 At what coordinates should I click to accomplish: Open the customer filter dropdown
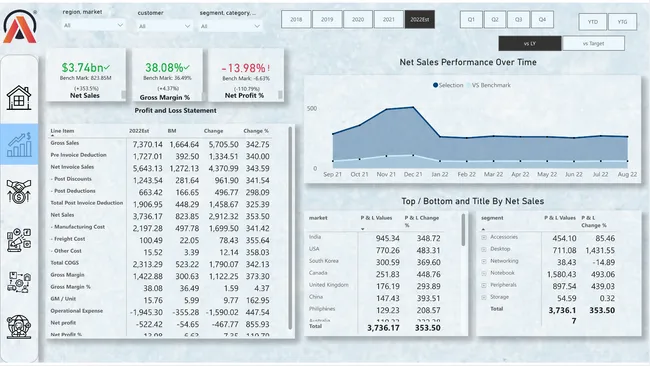[165, 26]
